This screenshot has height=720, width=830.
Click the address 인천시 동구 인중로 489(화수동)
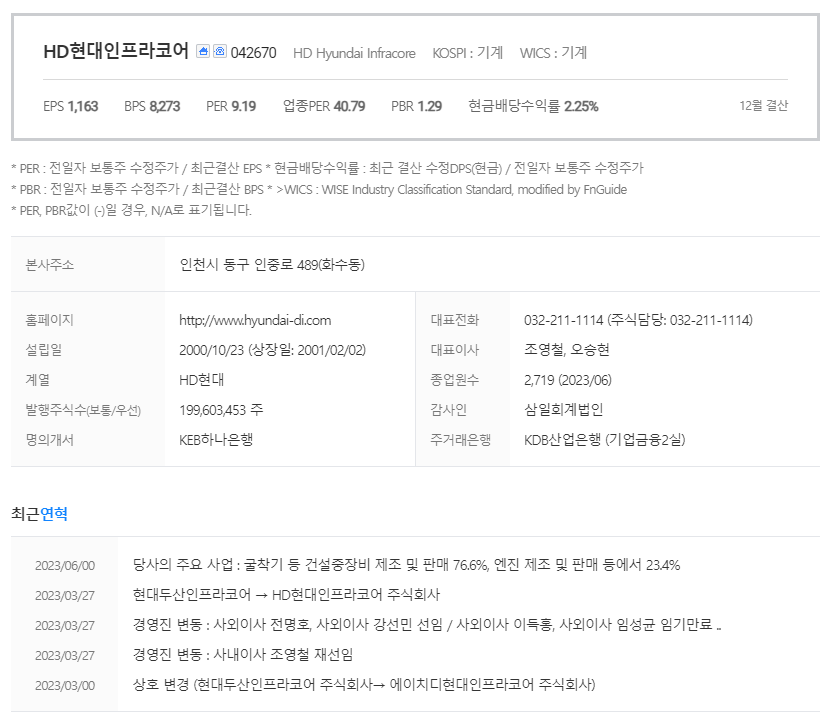pyautogui.click(x=272, y=264)
